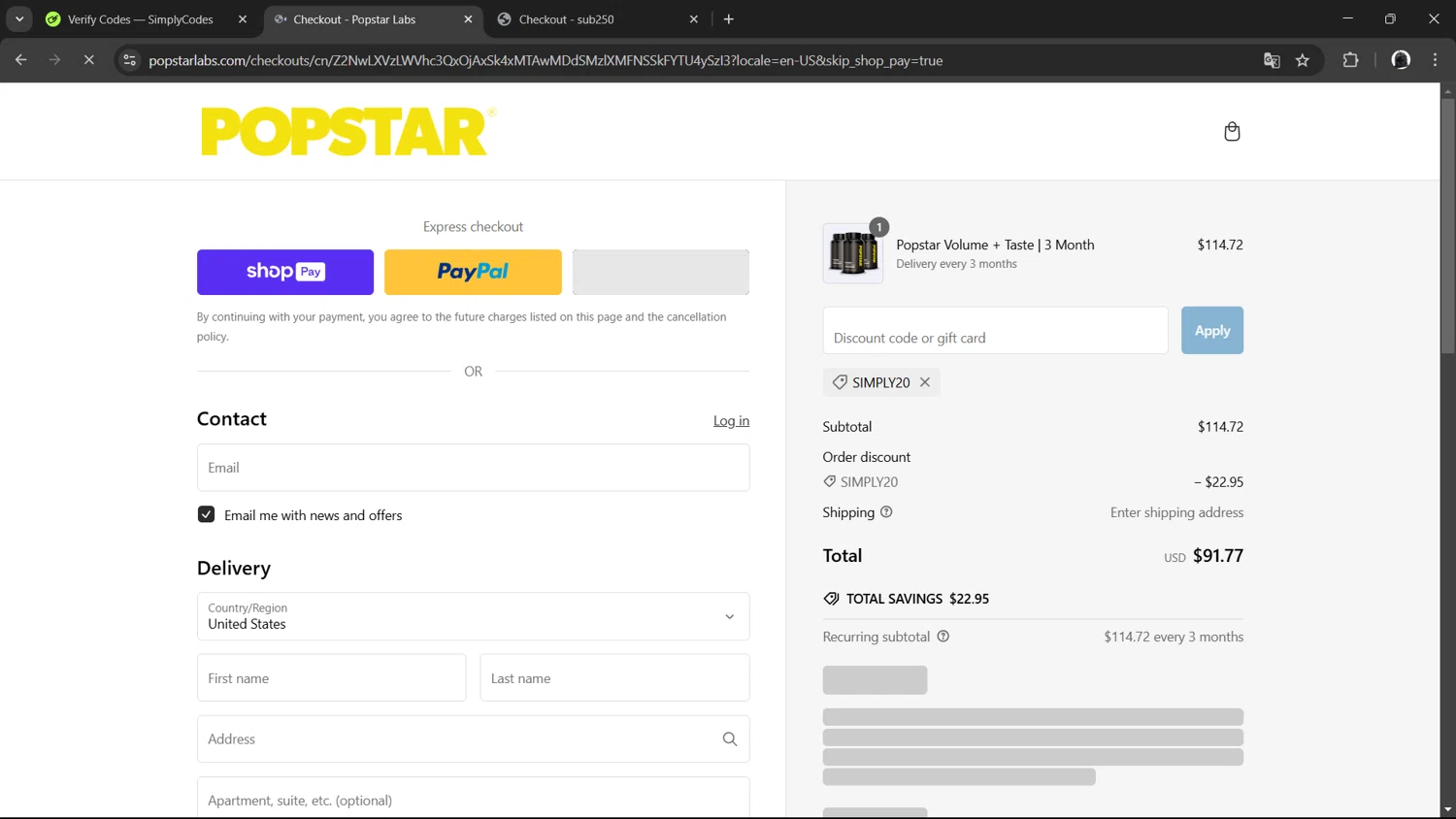Close the Verify Codes — SimplyCodes tab
The height and width of the screenshot is (819, 1456).
[243, 19]
